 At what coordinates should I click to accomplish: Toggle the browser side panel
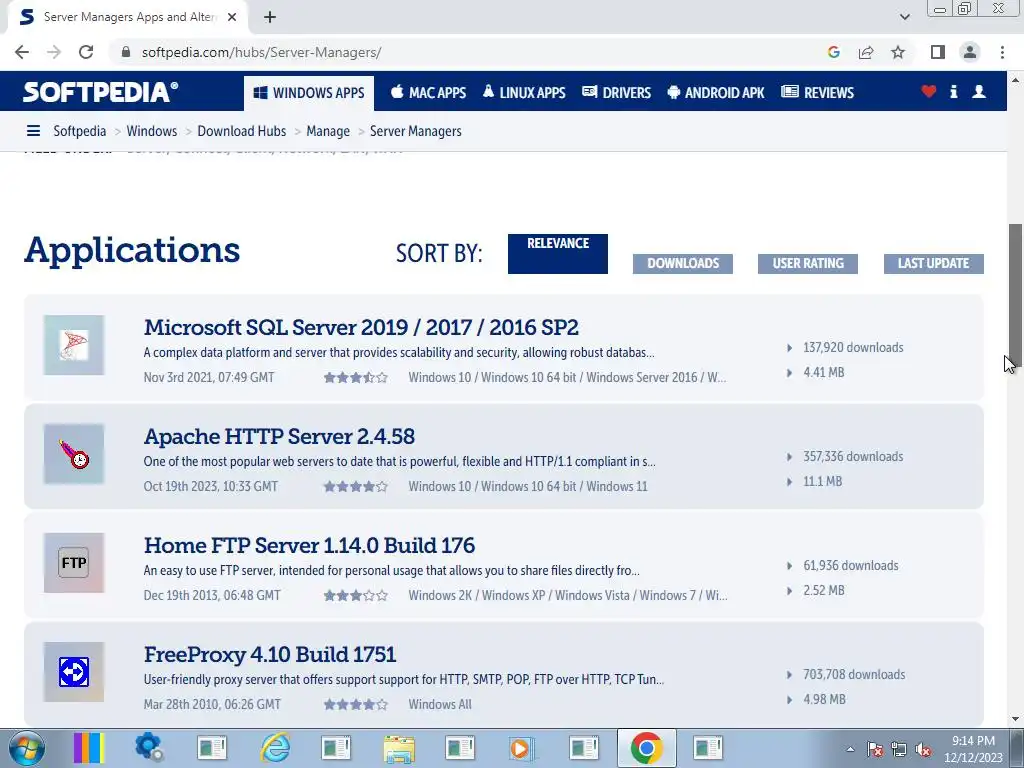click(938, 52)
